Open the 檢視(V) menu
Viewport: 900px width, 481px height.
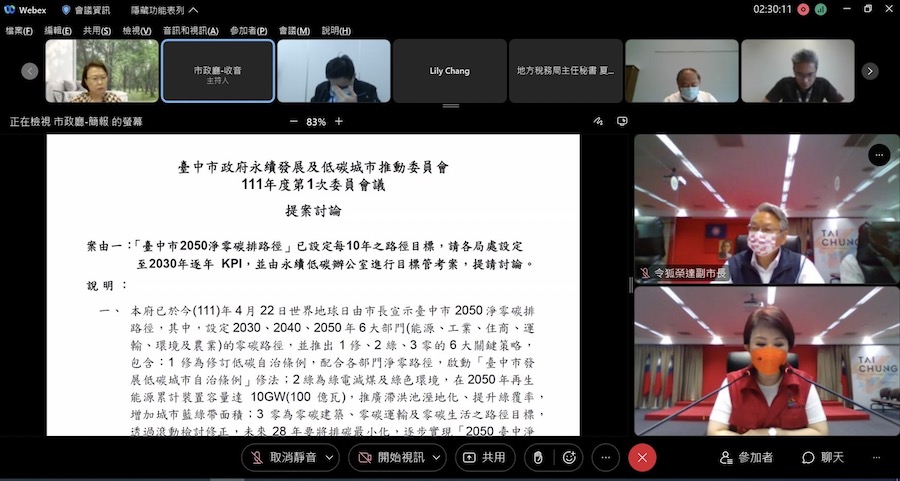137,31
